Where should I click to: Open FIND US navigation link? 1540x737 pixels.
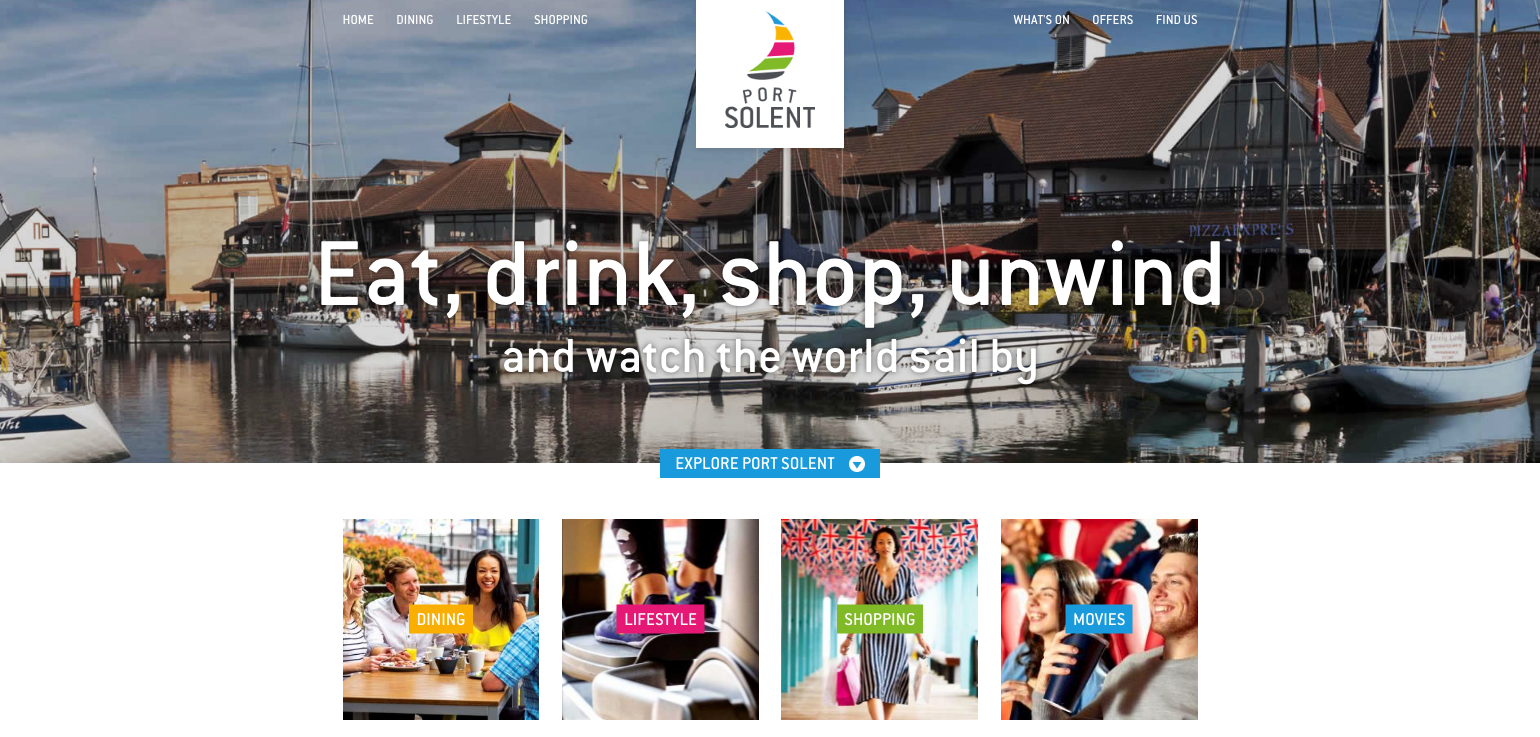[1177, 20]
